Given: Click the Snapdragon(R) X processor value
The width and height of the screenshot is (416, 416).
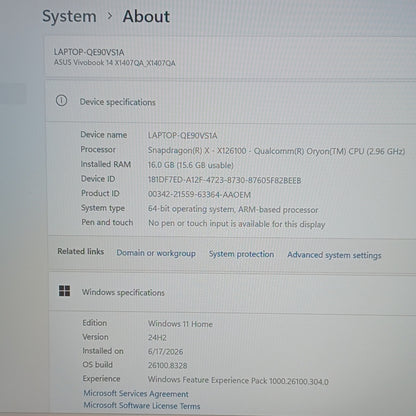Looking at the screenshot, I should pyautogui.click(x=276, y=151).
